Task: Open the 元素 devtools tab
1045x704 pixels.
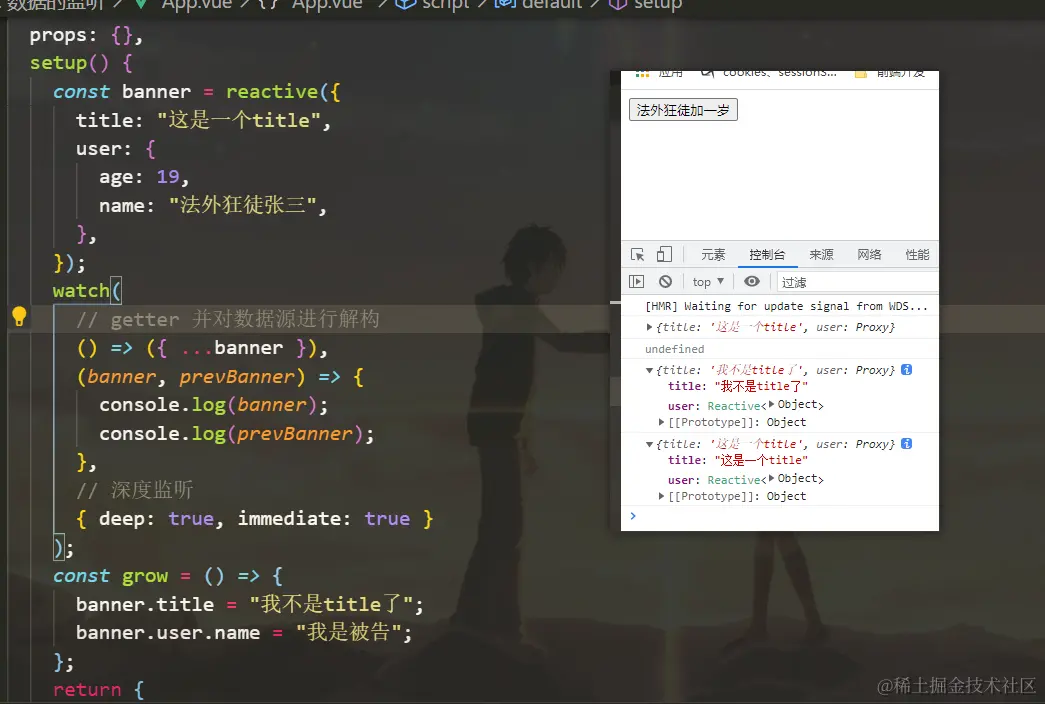Action: pos(712,255)
